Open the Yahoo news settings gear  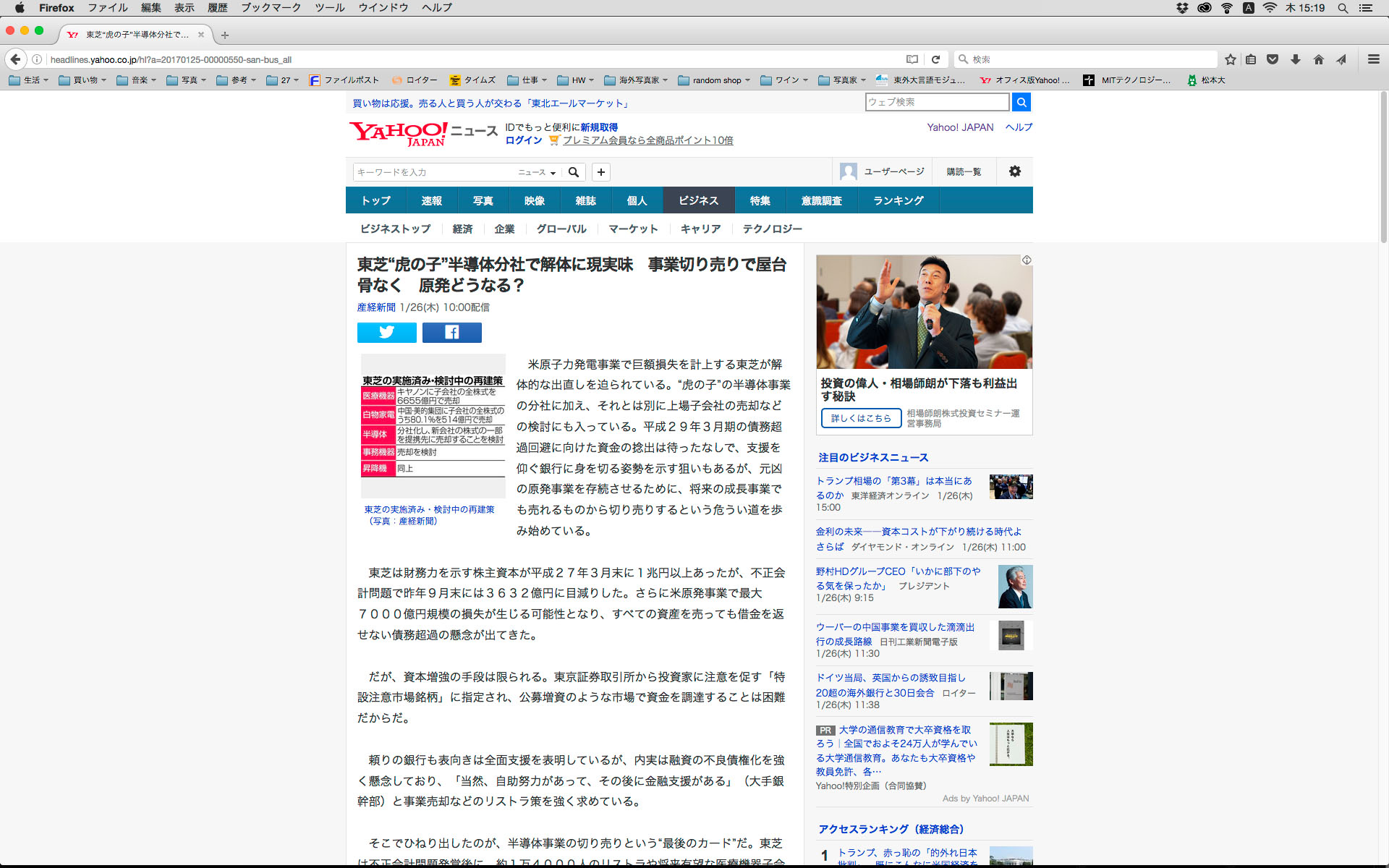click(x=1014, y=171)
